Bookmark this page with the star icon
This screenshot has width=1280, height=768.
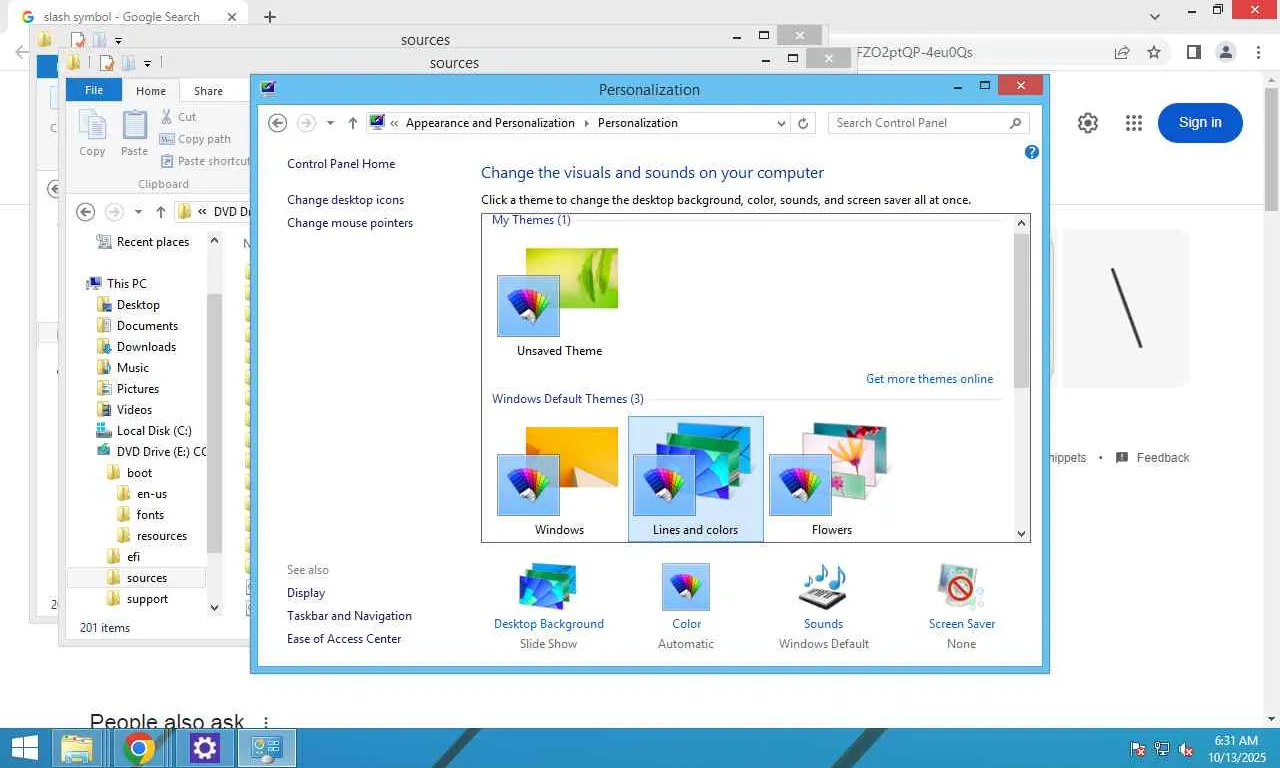1154,52
